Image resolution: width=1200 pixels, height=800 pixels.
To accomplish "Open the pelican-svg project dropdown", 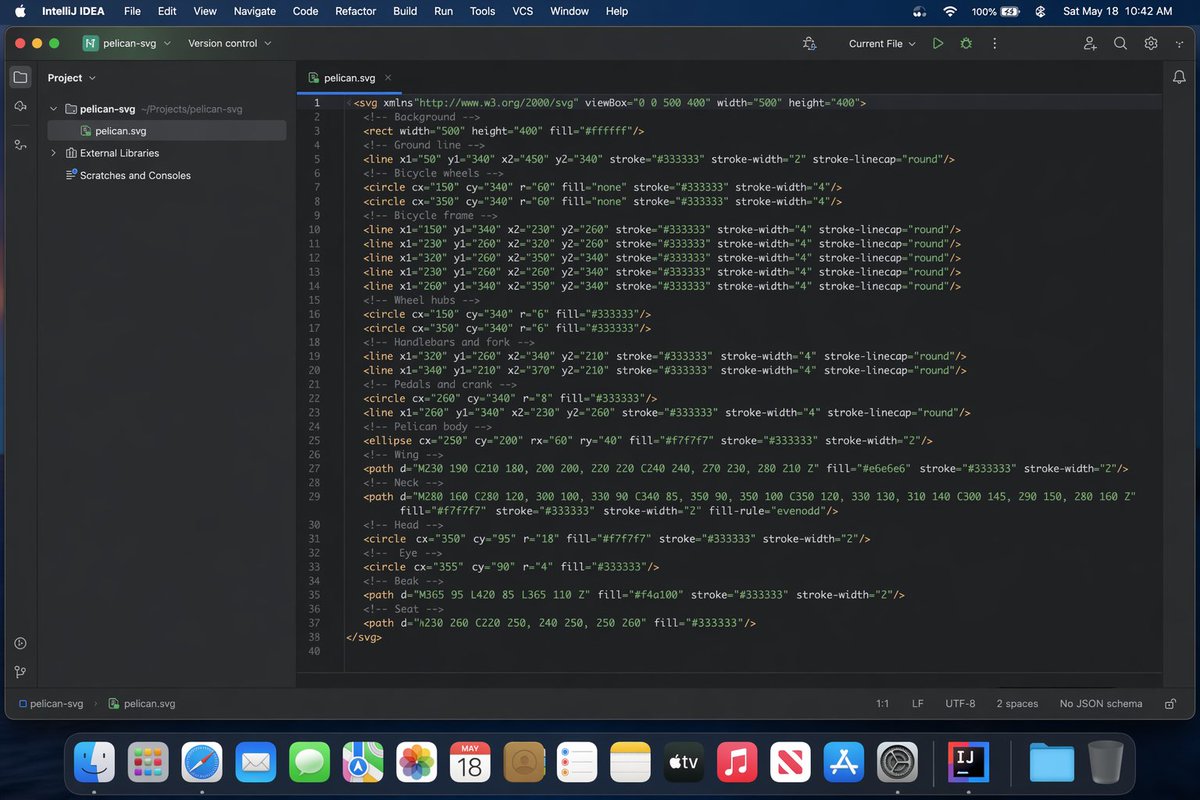I will tap(126, 44).
